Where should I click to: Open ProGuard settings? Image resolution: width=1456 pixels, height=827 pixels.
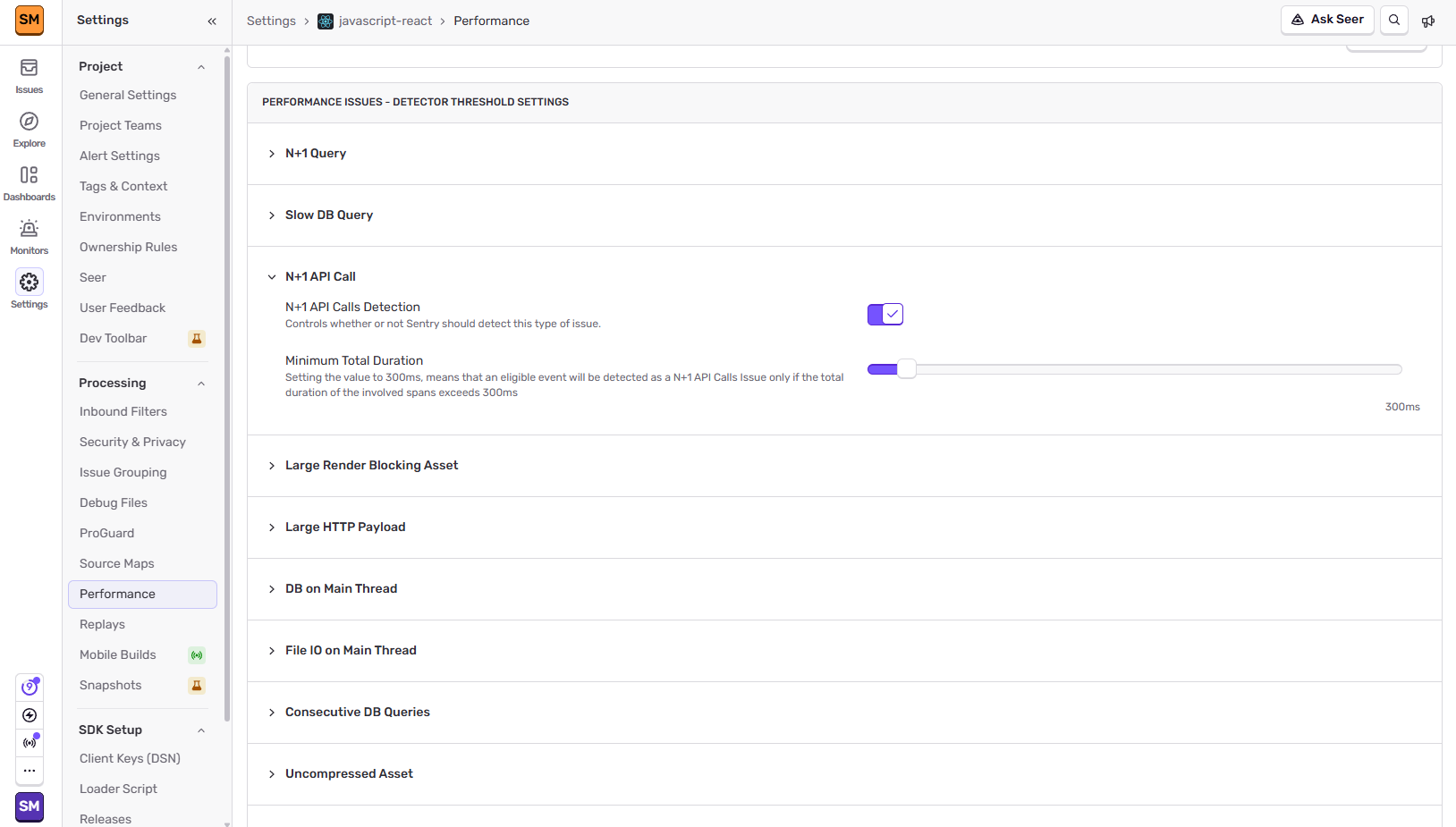click(x=142, y=534)
